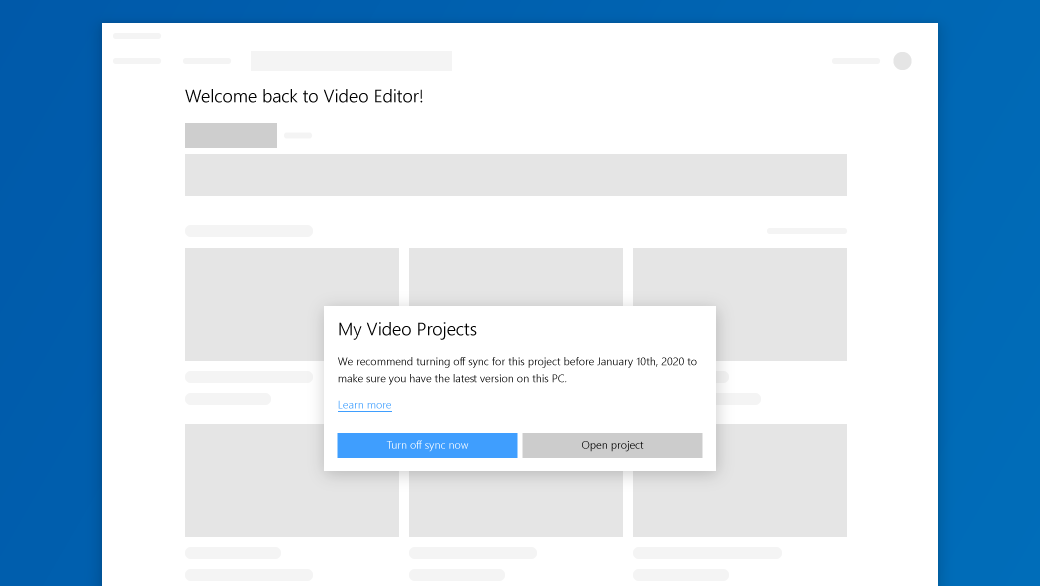
Task: Click the section heading placeholder above the thumbnails
Action: point(248,230)
